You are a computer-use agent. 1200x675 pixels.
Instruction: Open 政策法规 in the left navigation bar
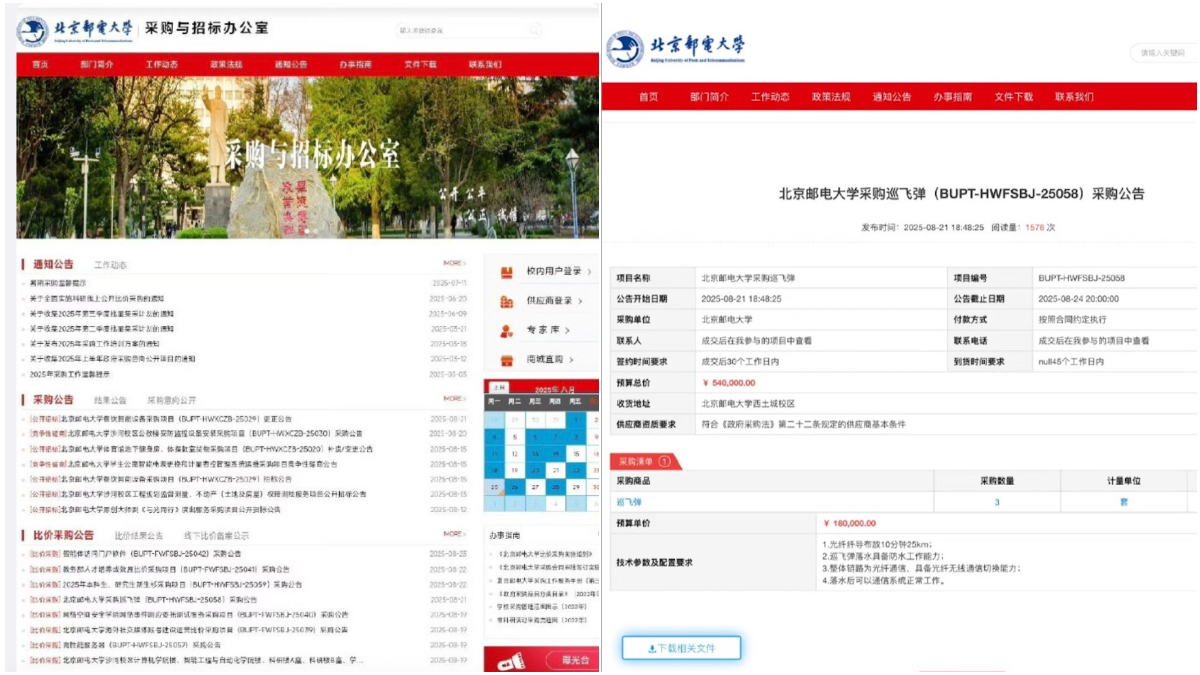tap(226, 65)
